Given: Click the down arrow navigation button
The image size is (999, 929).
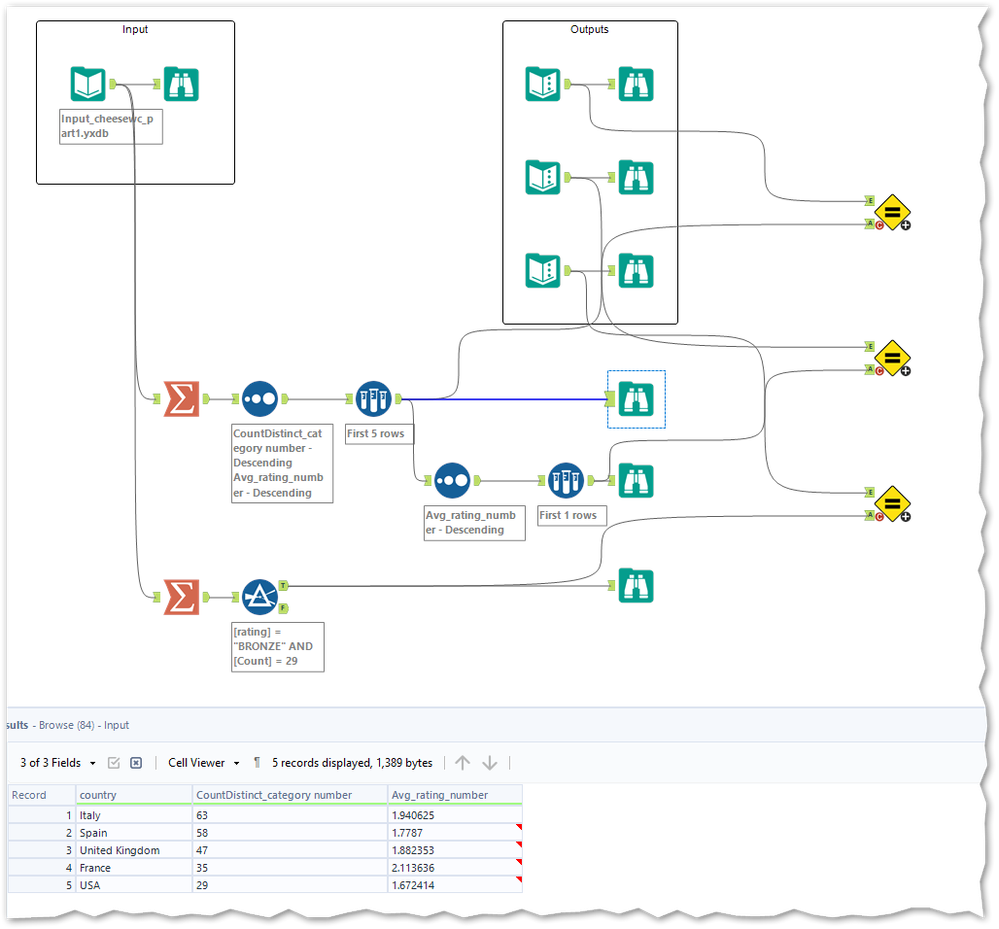Looking at the screenshot, I should pos(489,762).
